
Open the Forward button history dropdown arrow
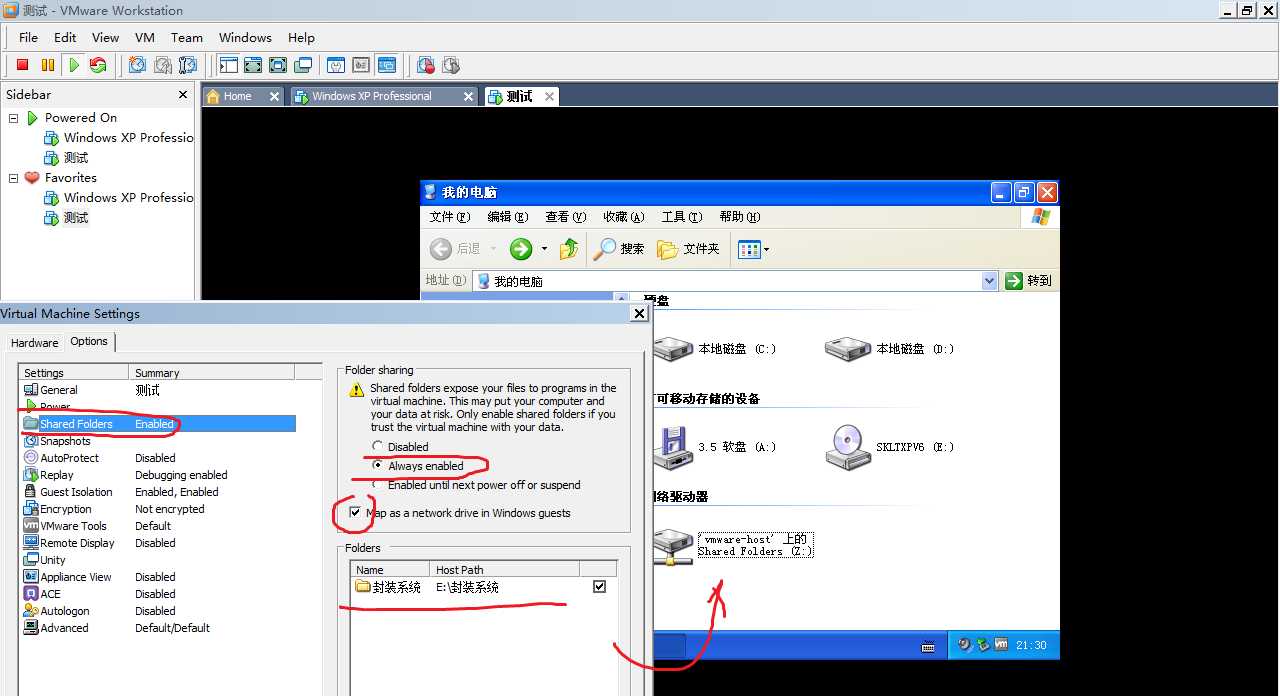click(544, 249)
